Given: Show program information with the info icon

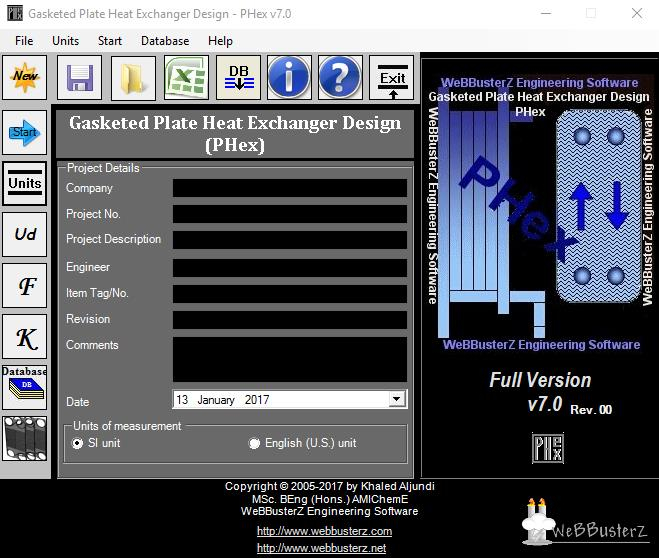Looking at the screenshot, I should pyautogui.click(x=289, y=77).
